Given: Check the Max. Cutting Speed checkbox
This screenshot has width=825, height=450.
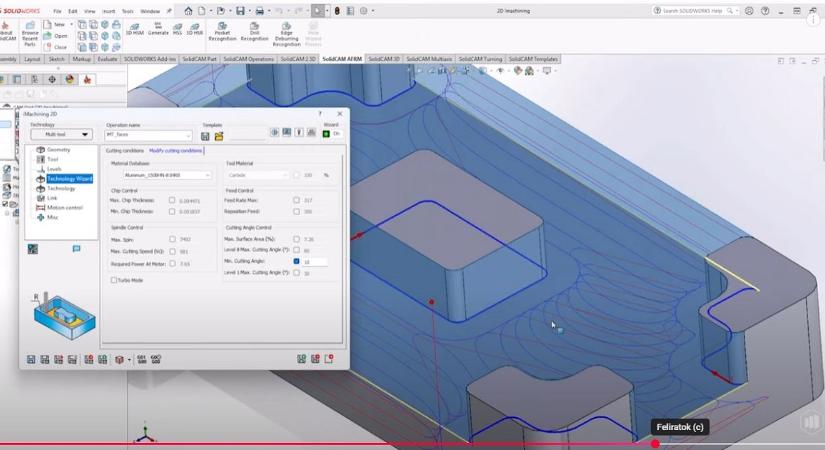Looking at the screenshot, I should 172,252.
